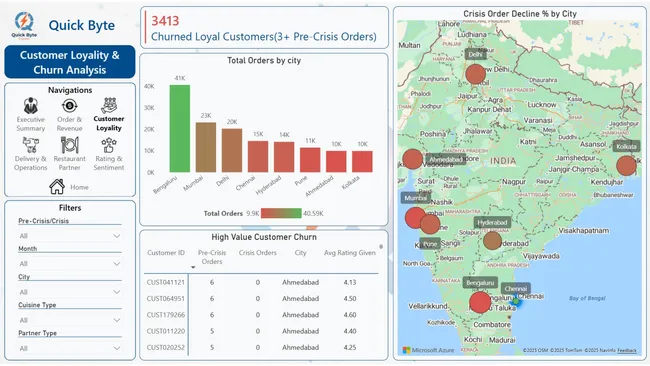Go to Home via the house icon
The width and height of the screenshot is (650, 366).
57,187
